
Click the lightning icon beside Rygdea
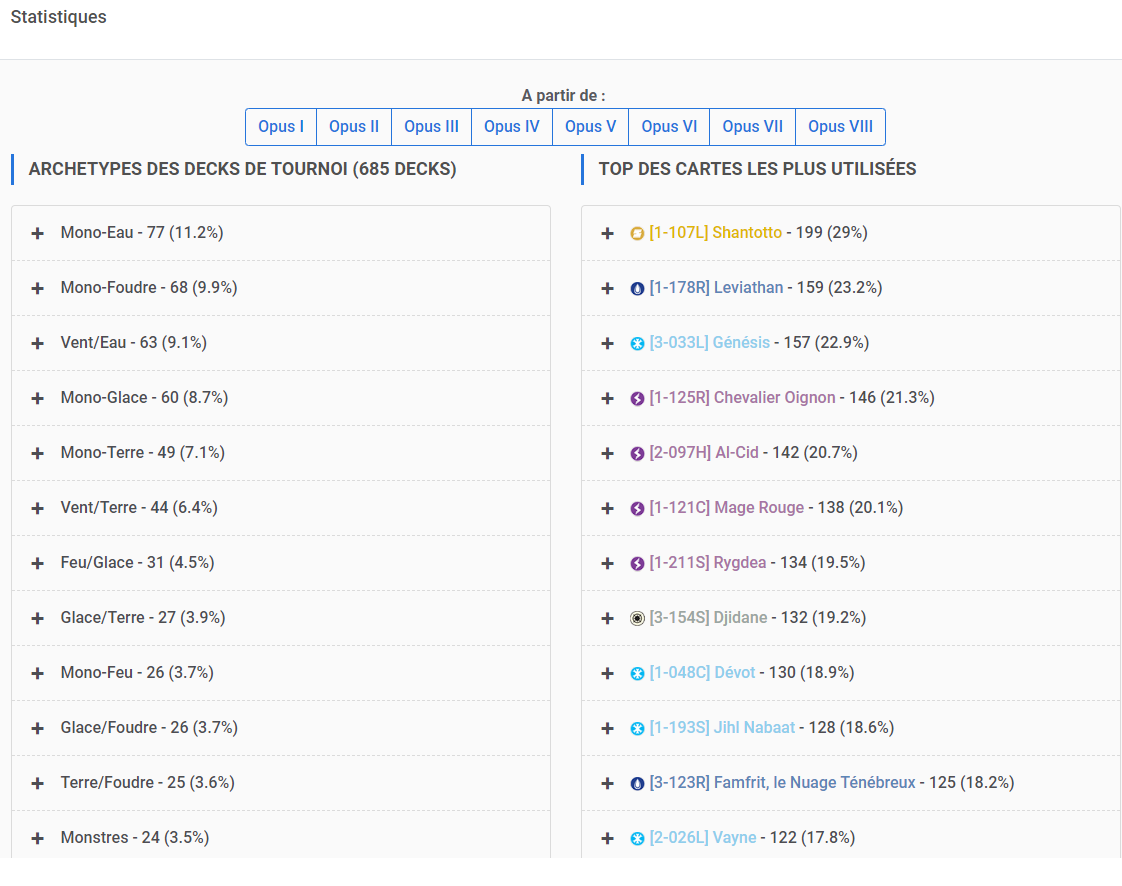637,564
